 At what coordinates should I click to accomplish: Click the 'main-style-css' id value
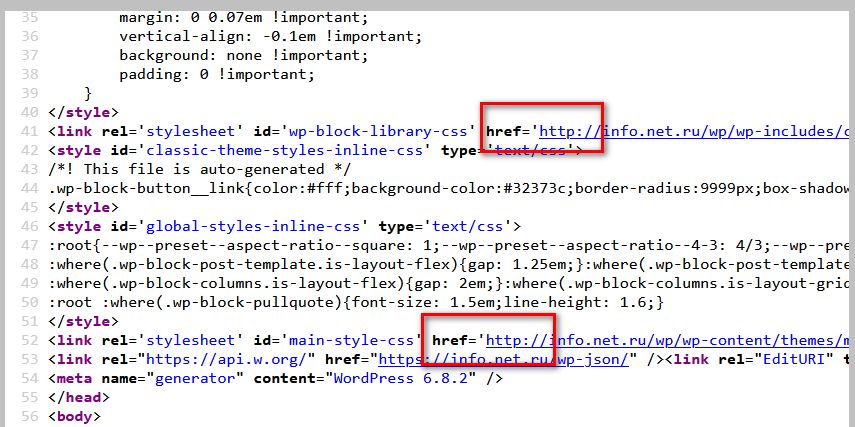(x=351, y=340)
